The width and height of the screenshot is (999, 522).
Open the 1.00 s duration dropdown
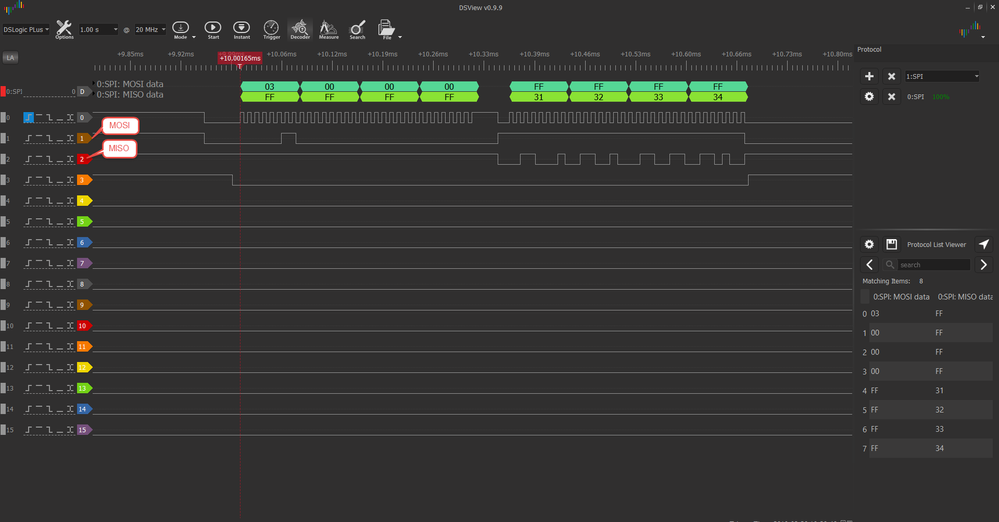click(x=98, y=29)
